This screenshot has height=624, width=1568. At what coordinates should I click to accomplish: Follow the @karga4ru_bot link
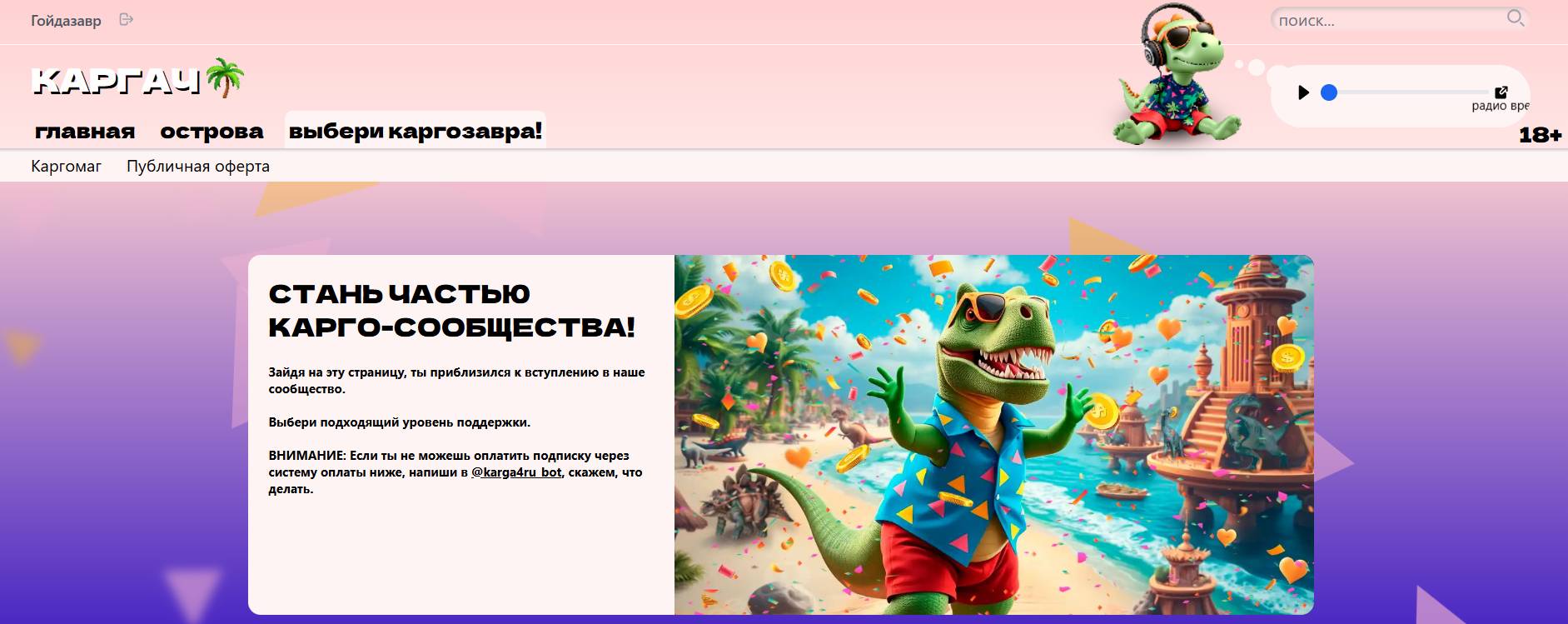pos(516,472)
